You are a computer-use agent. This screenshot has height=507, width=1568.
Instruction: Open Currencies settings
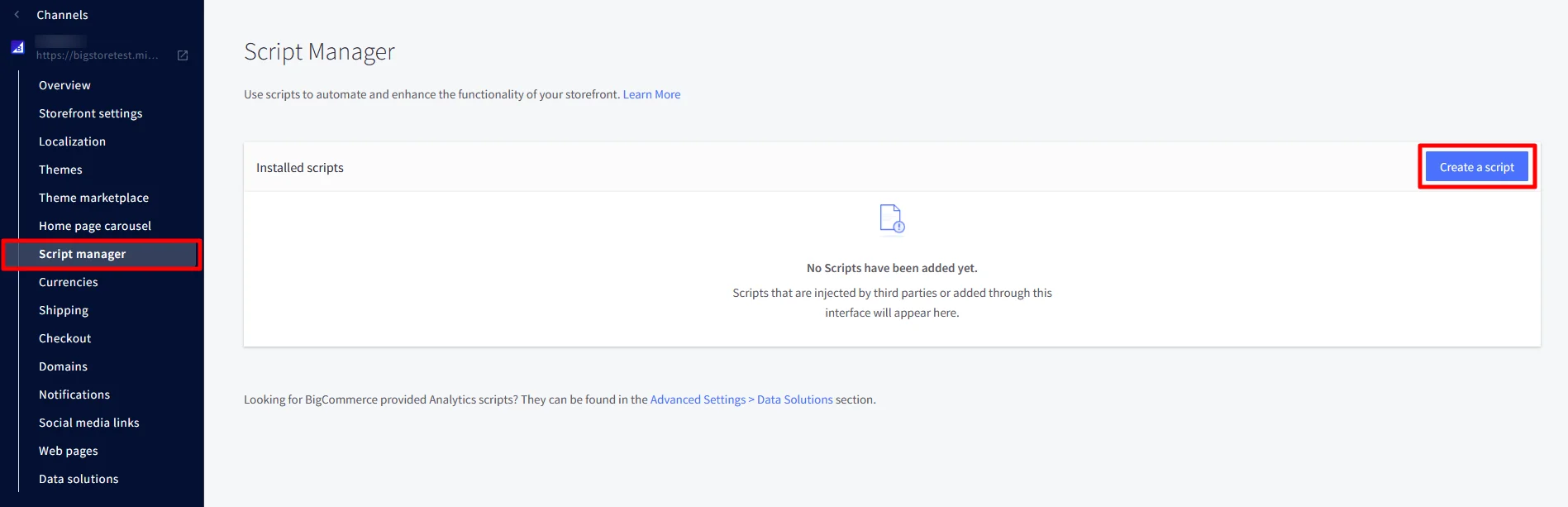[x=68, y=282]
